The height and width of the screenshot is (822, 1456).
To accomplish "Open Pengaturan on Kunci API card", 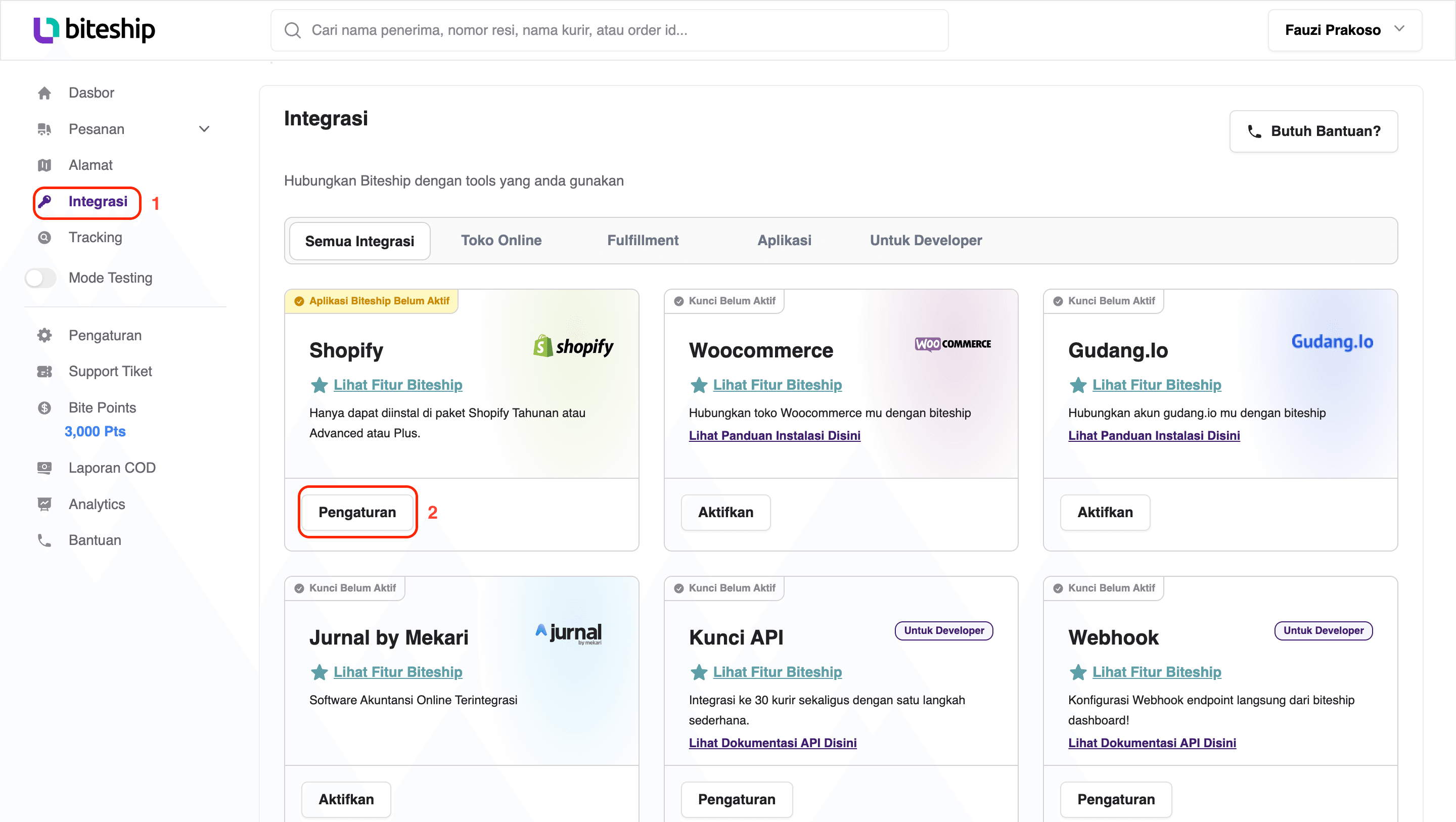I will point(737,799).
